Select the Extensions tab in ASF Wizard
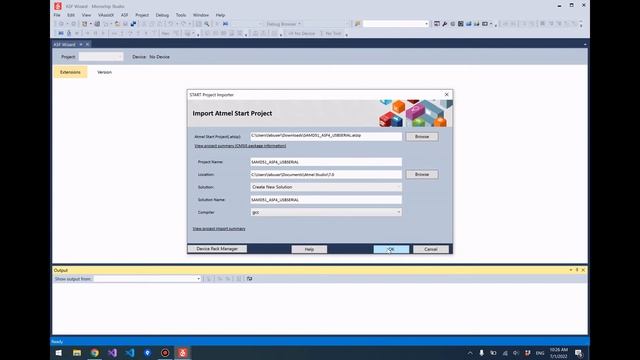 70,72
